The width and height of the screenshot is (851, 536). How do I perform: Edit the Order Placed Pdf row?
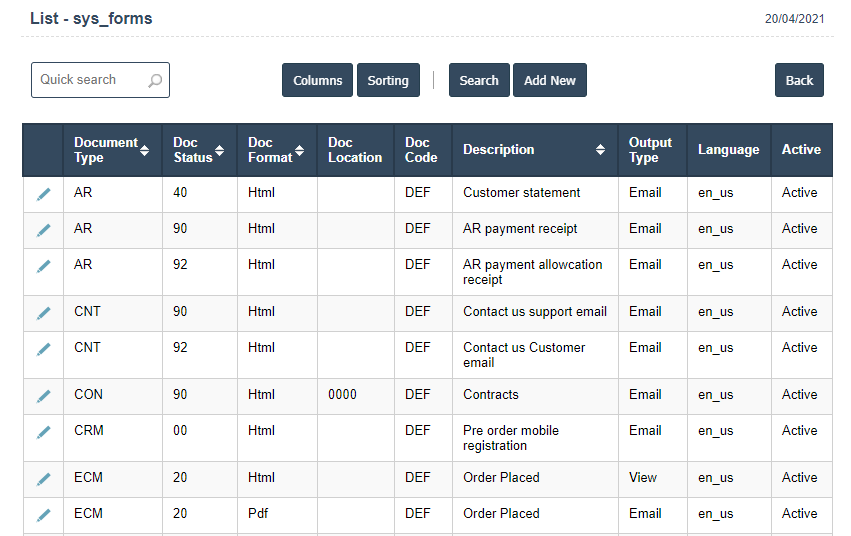click(x=43, y=515)
